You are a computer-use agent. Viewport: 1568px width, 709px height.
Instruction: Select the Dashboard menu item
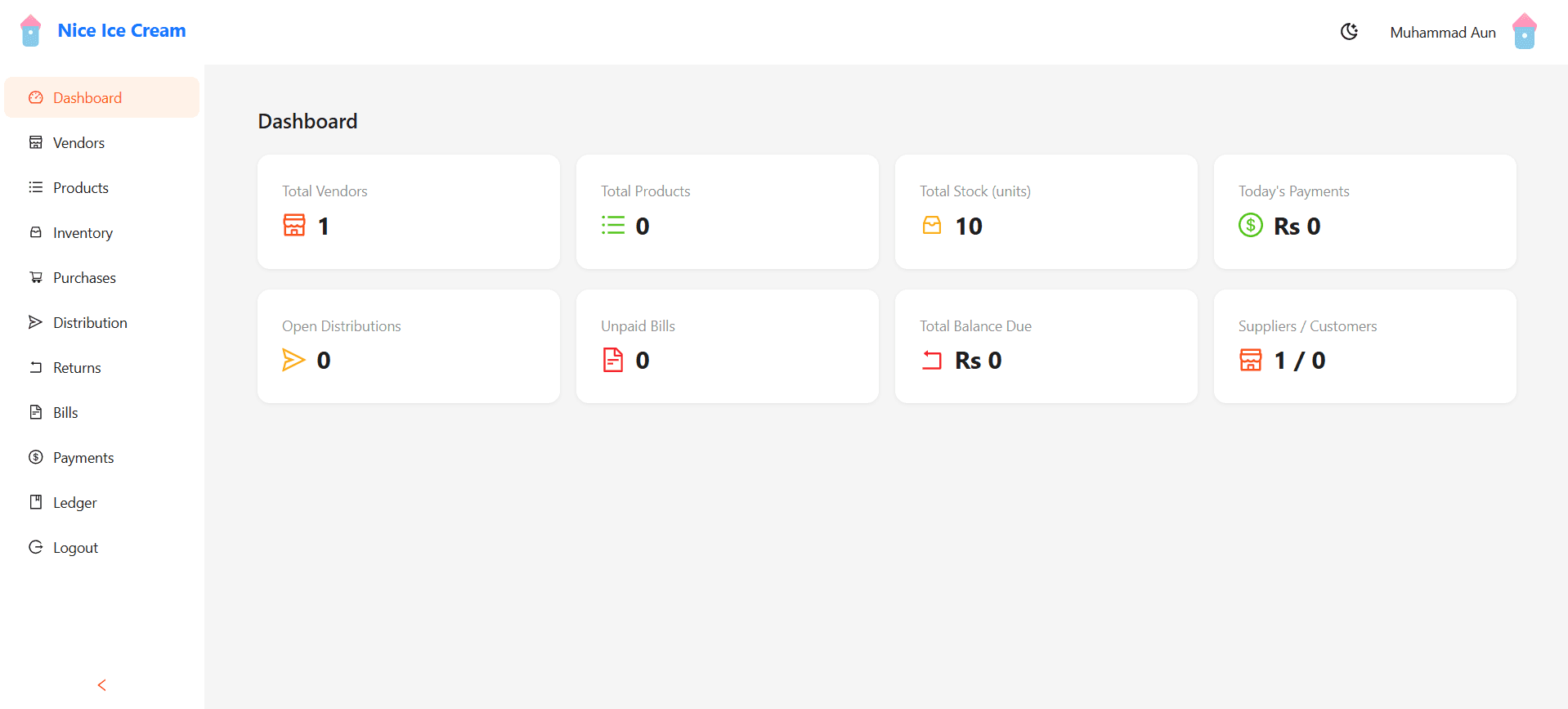coord(87,98)
